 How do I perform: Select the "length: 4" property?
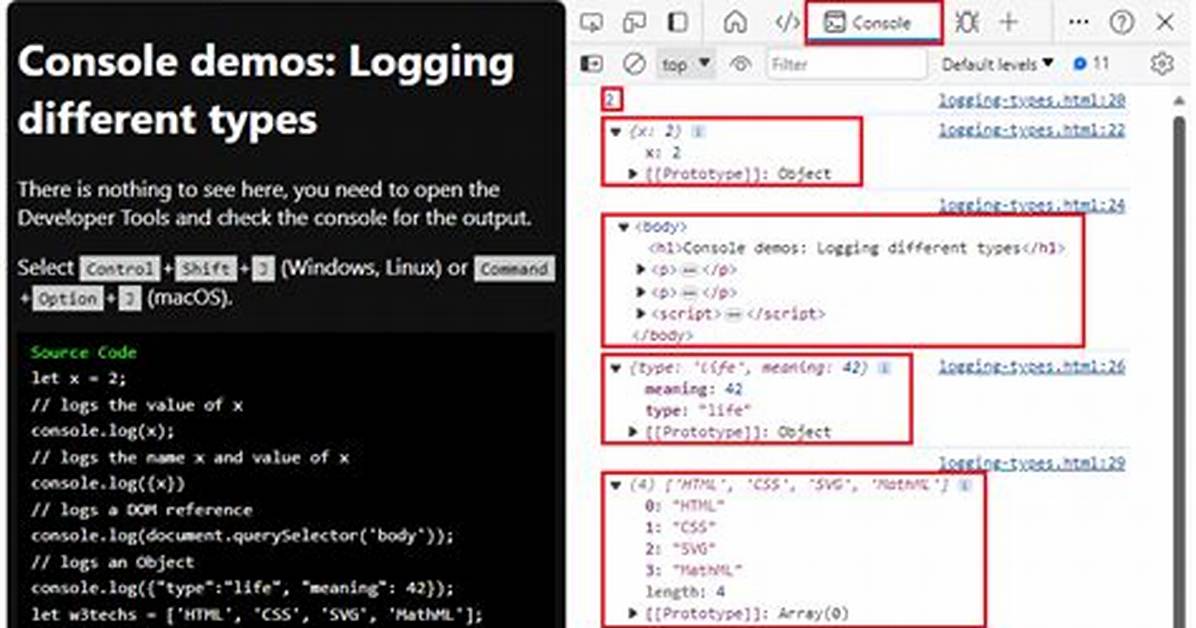[685, 591]
